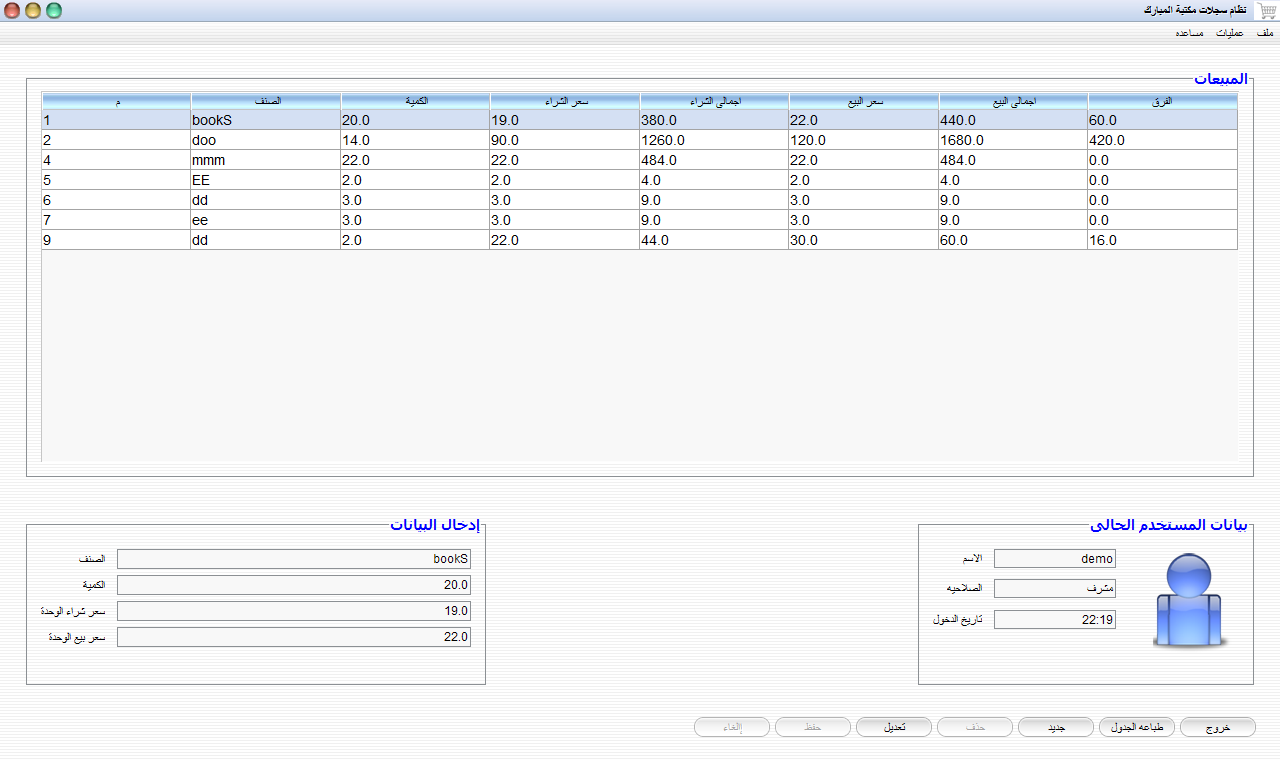Click the خروج (Exit) button
This screenshot has width=1280, height=760.
point(1218,727)
